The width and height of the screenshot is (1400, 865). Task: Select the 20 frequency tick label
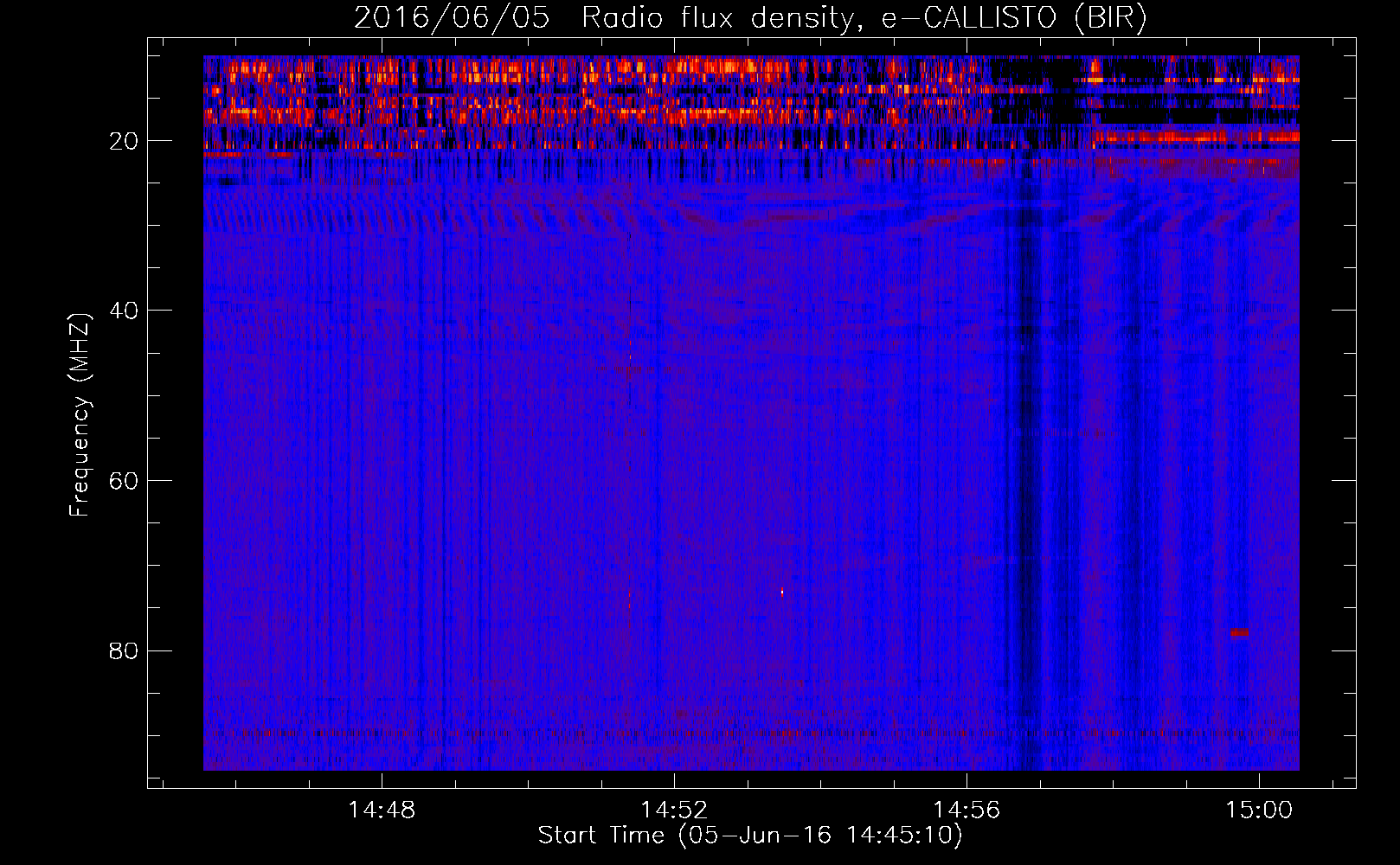124,141
